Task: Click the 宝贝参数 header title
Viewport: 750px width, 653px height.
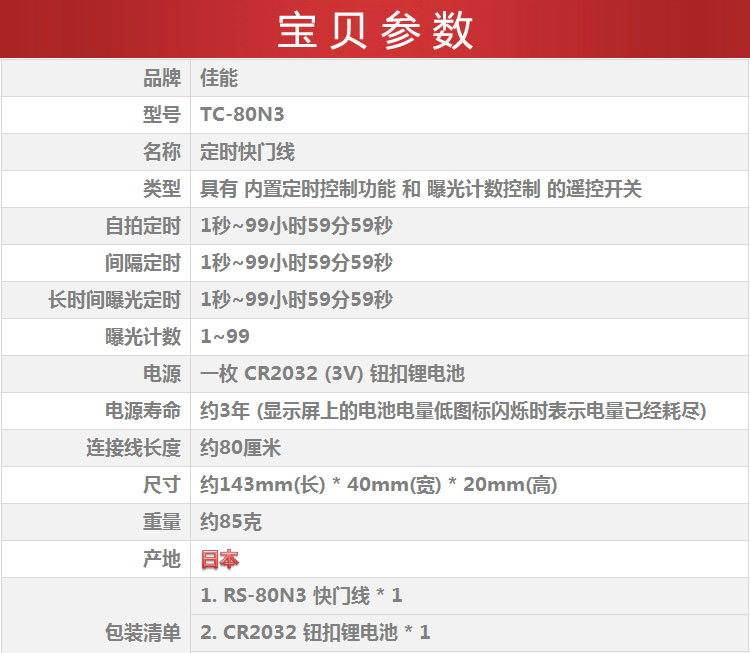Action: pyautogui.click(x=375, y=31)
